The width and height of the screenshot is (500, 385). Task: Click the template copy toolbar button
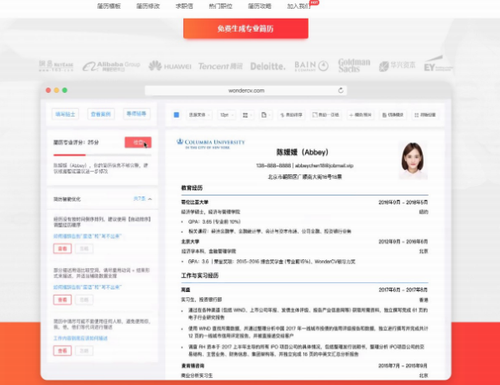tap(393, 115)
